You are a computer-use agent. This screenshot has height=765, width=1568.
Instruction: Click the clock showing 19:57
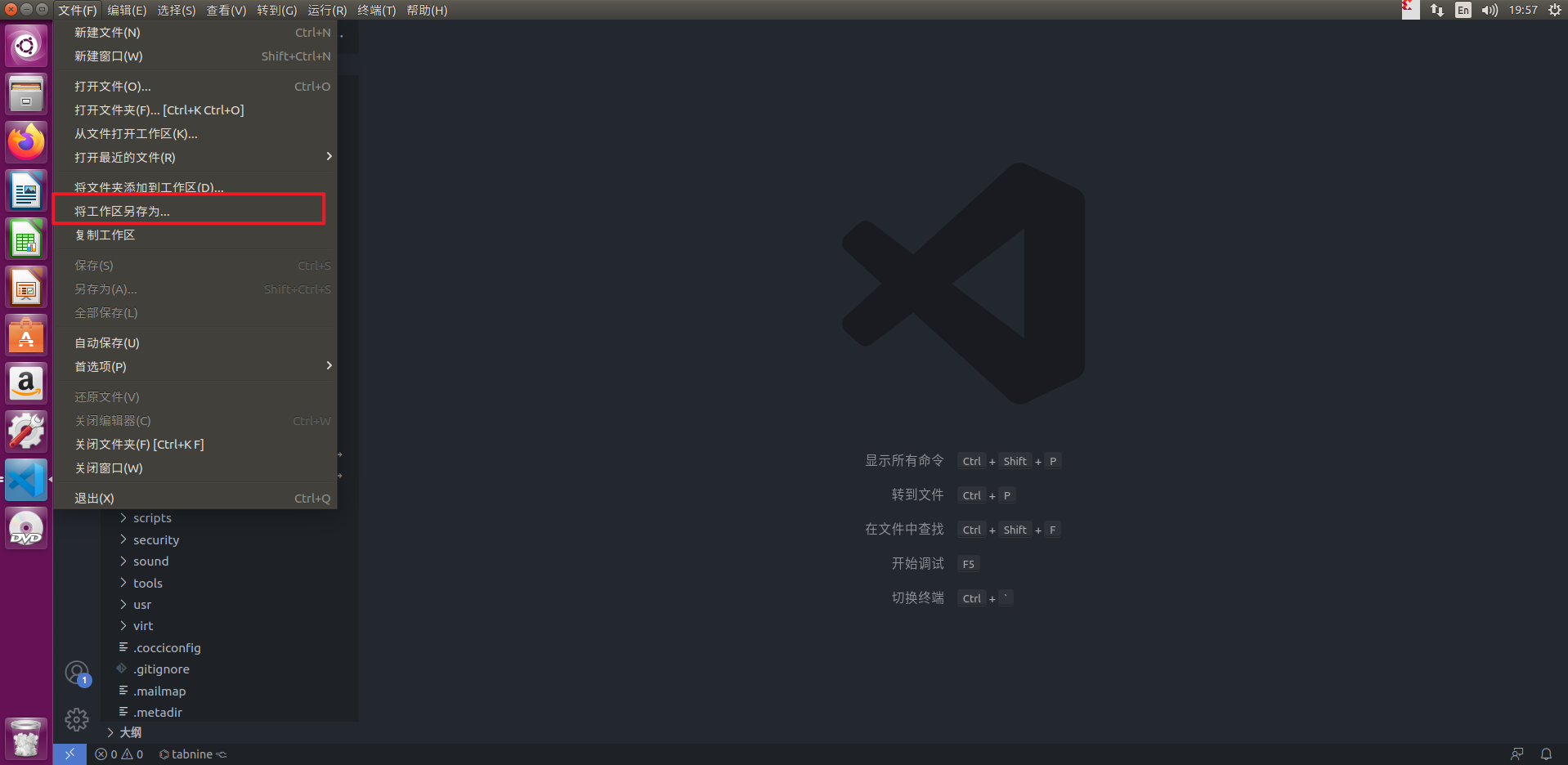pyautogui.click(x=1523, y=10)
